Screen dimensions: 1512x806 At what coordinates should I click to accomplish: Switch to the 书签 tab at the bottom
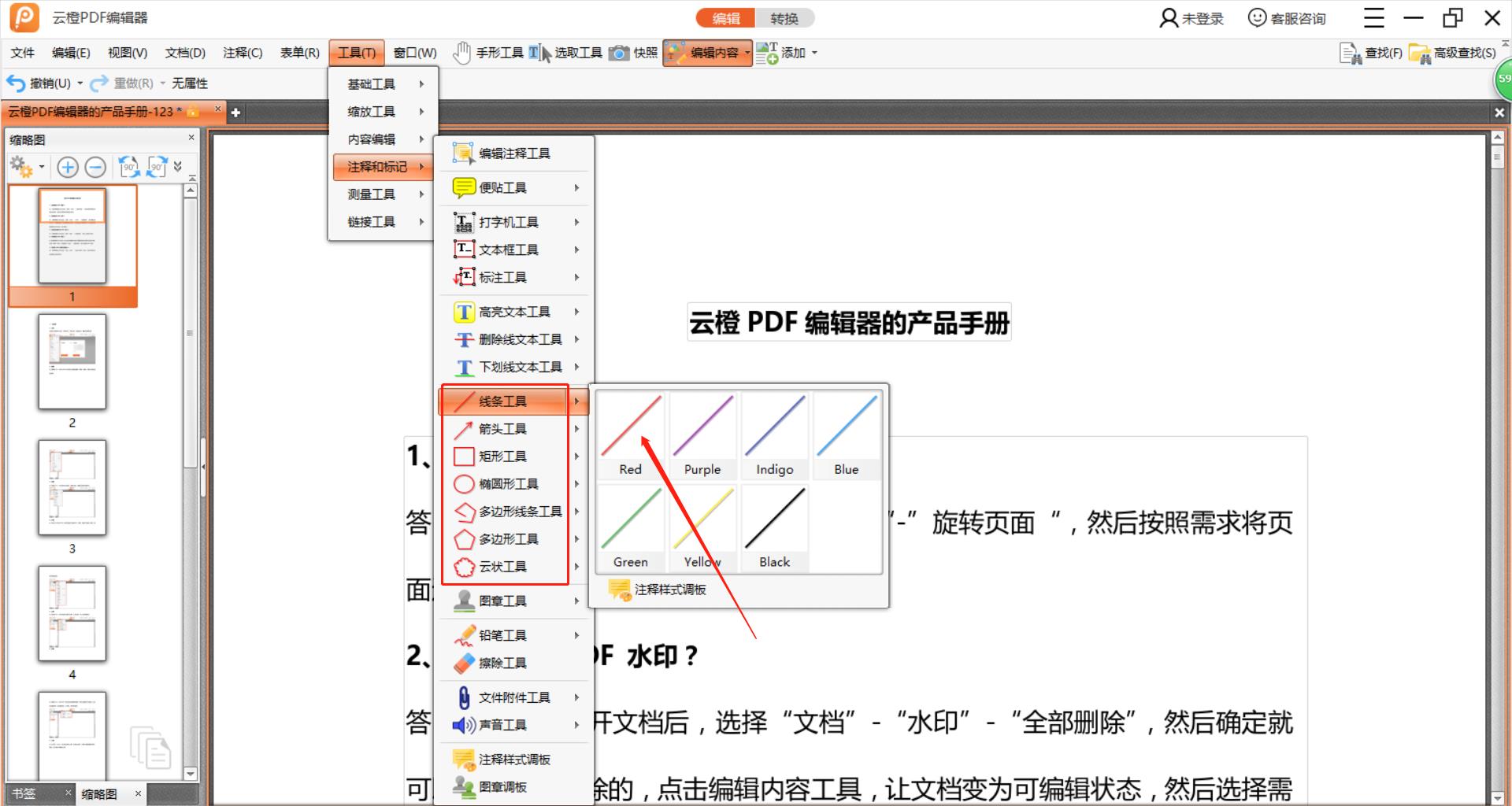pos(24,793)
